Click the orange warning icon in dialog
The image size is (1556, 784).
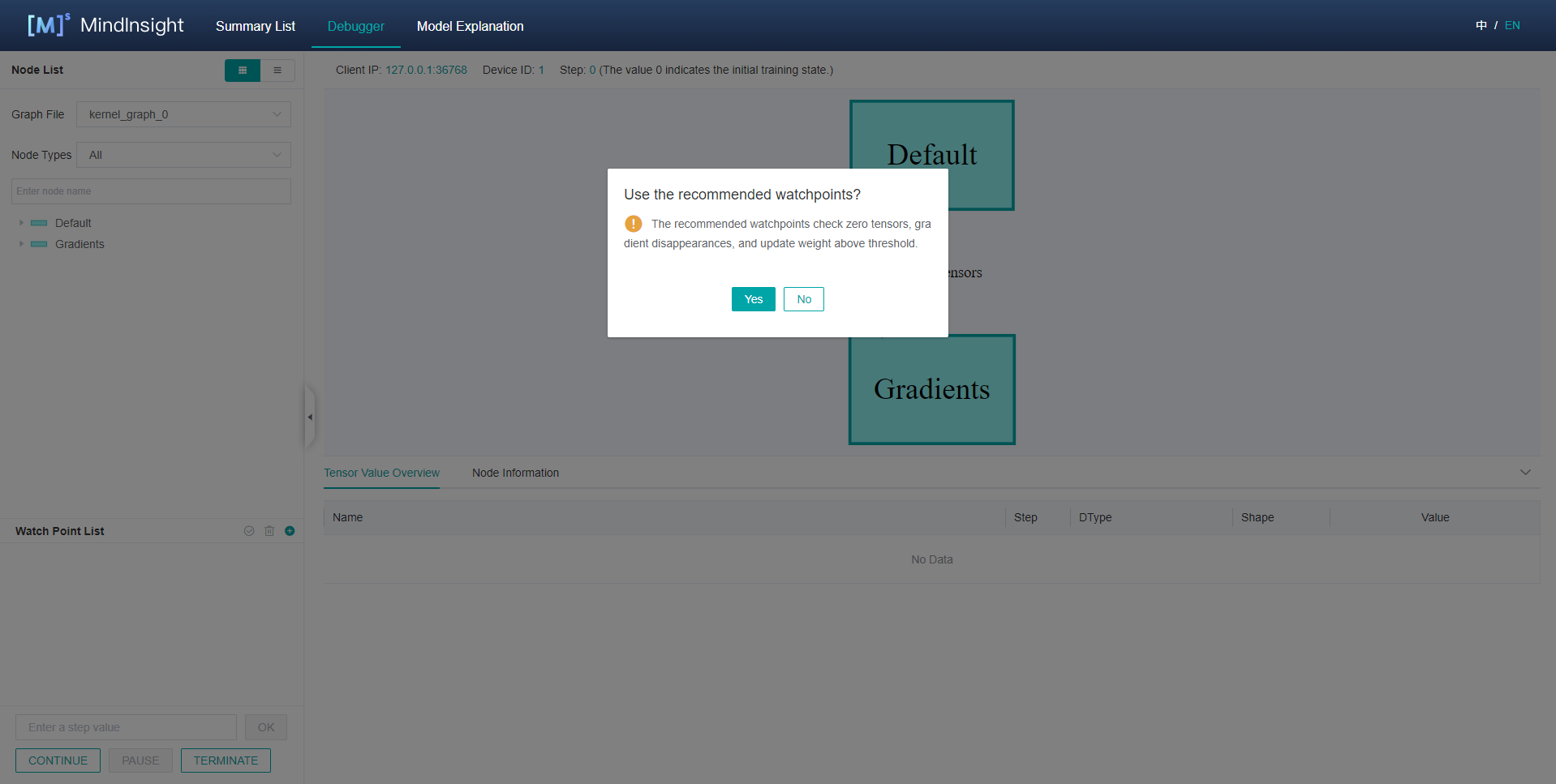(634, 224)
